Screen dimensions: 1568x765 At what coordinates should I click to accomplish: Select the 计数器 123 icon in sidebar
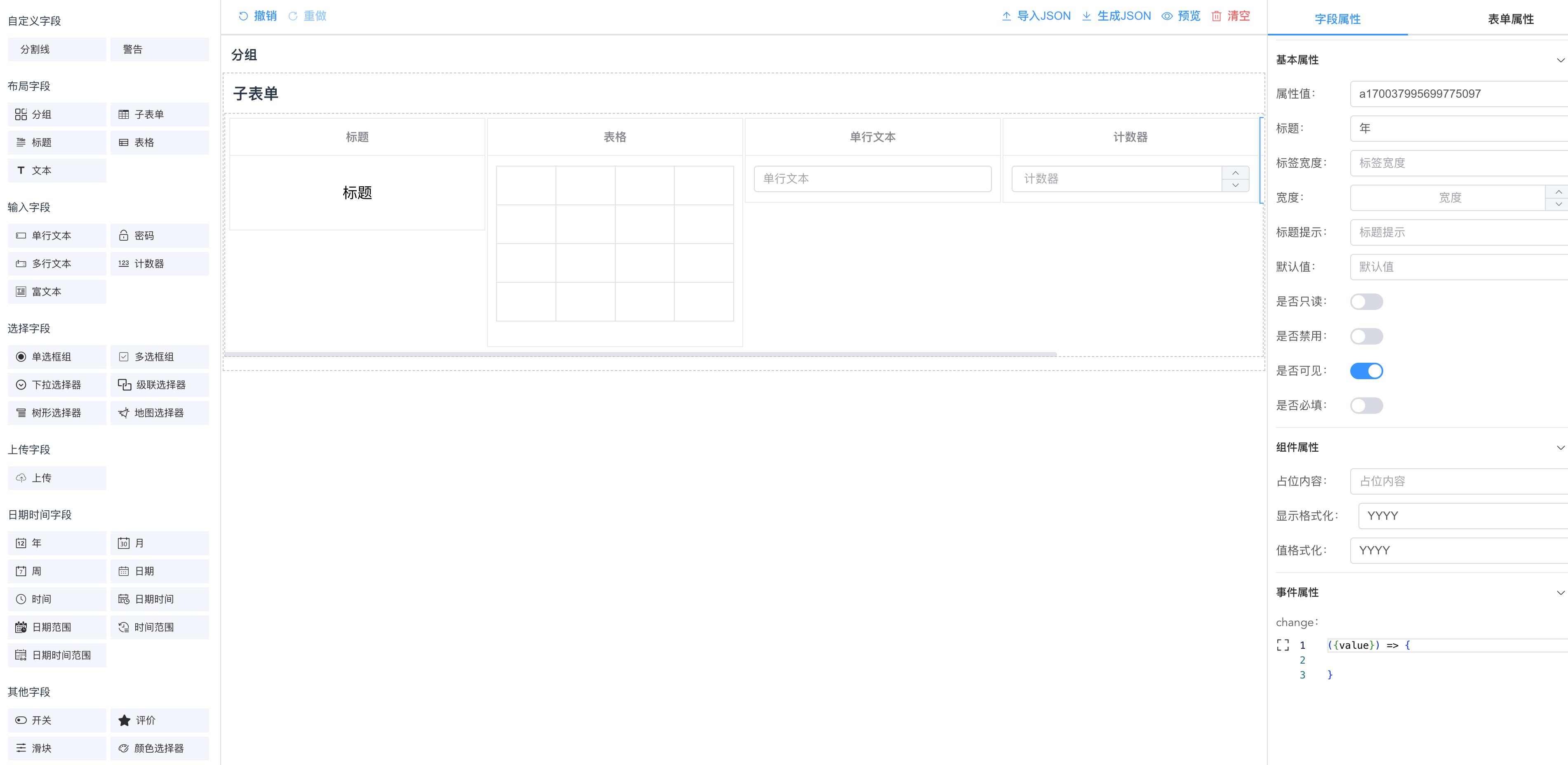(x=124, y=263)
